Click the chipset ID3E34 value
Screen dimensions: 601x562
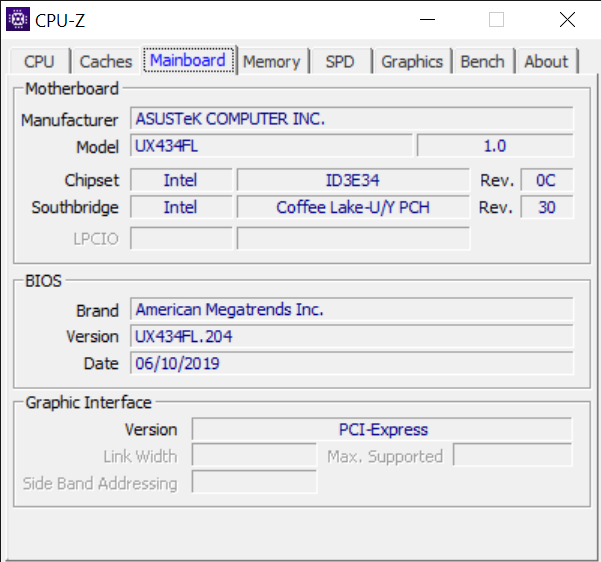[x=353, y=180]
